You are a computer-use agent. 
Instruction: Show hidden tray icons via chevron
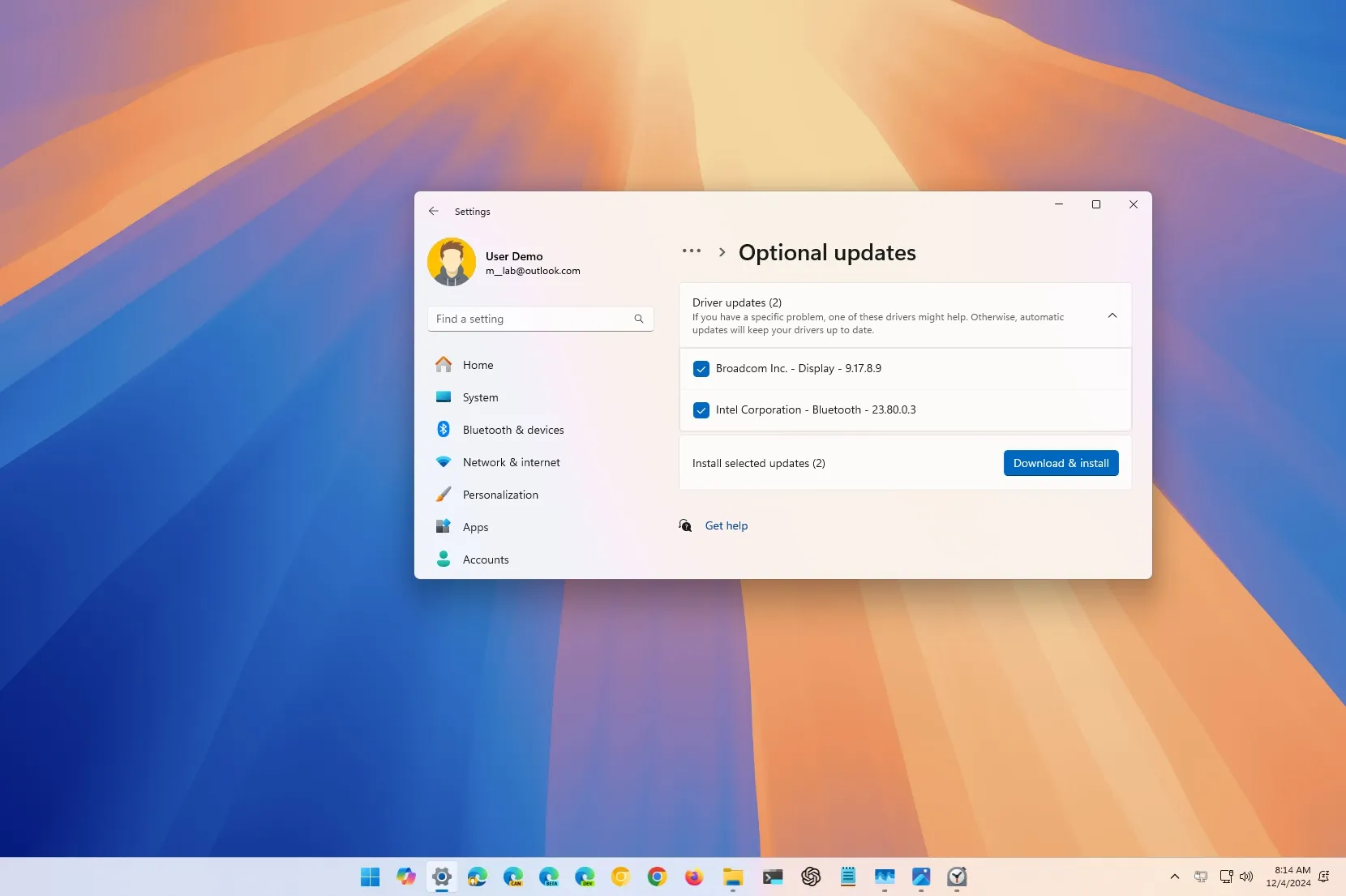[1173, 877]
